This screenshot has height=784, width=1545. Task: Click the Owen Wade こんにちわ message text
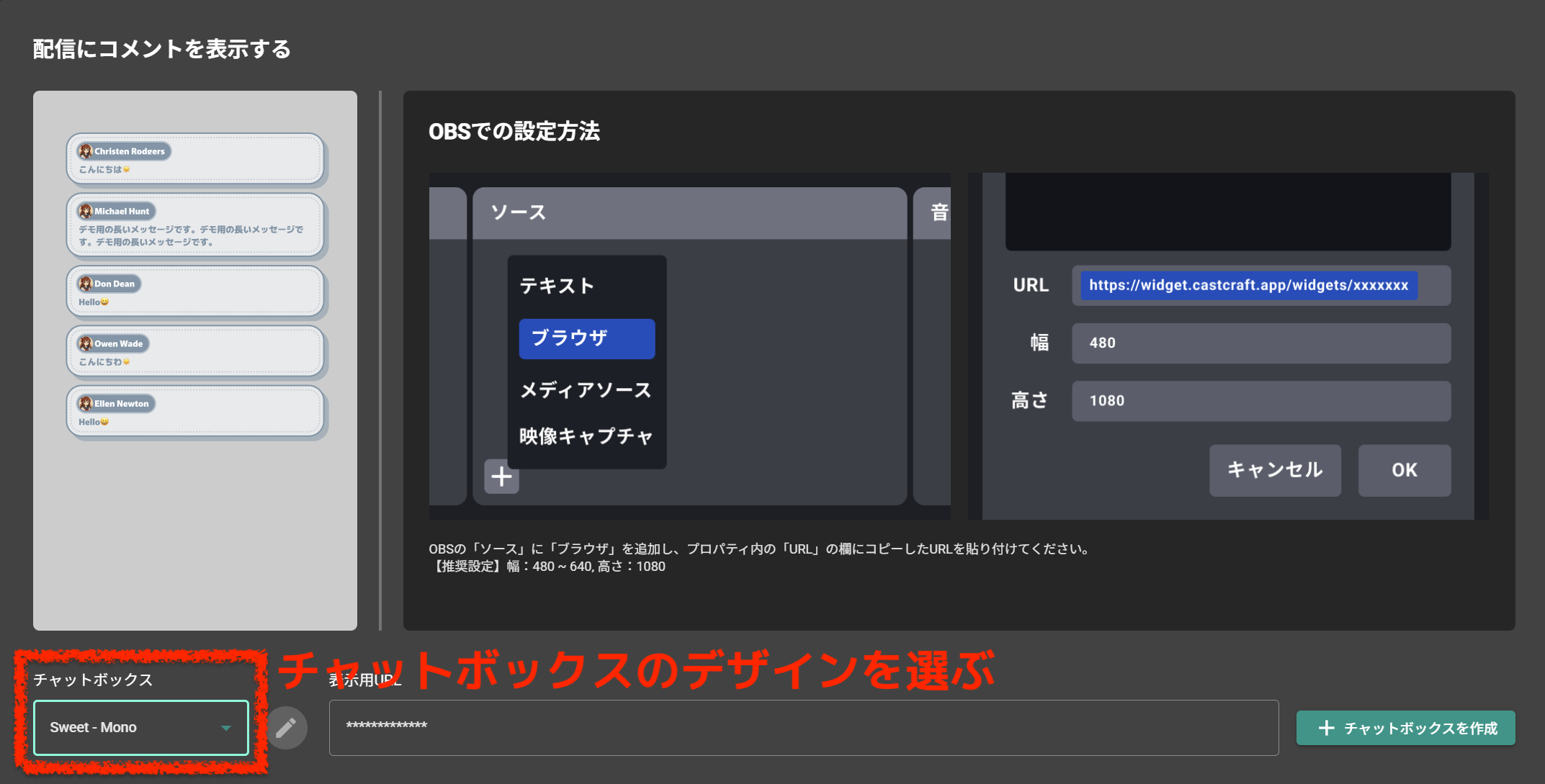(104, 362)
